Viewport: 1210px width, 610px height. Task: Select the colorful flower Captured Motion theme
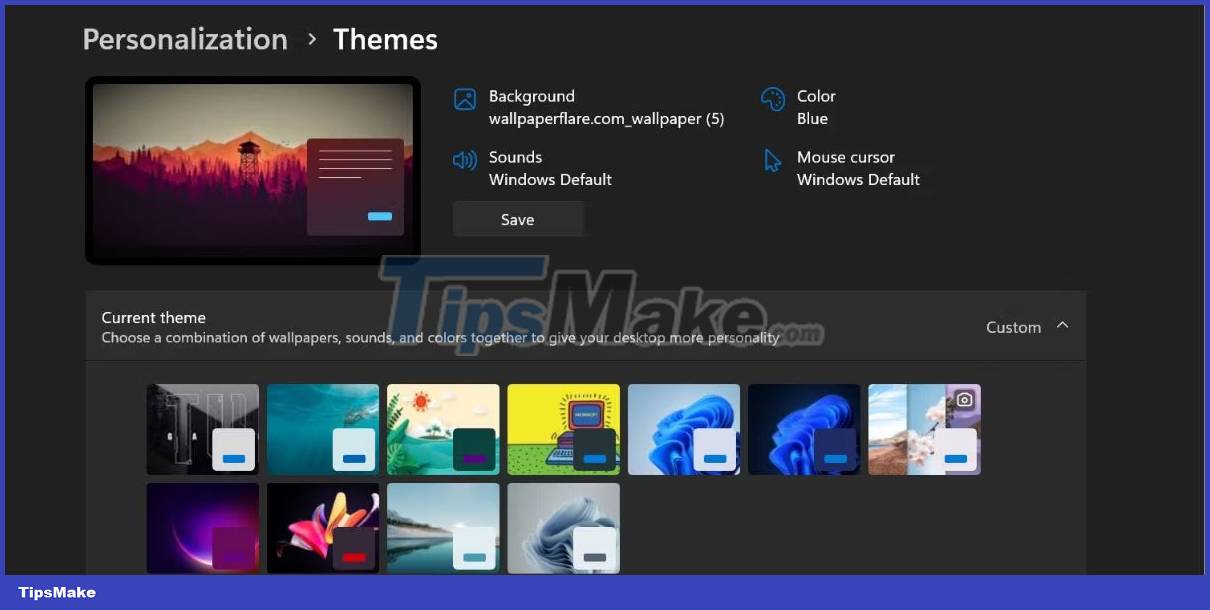322,528
